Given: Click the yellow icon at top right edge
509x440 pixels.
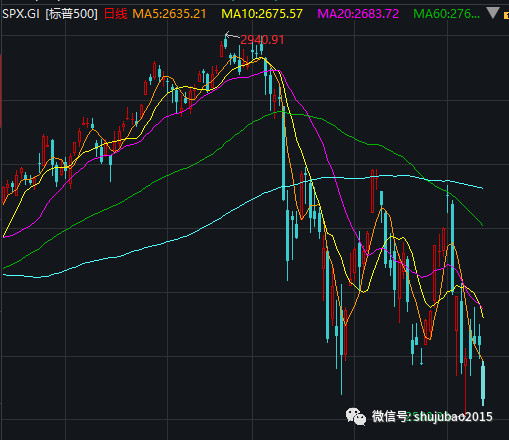Looking at the screenshot, I should (x=506, y=15).
